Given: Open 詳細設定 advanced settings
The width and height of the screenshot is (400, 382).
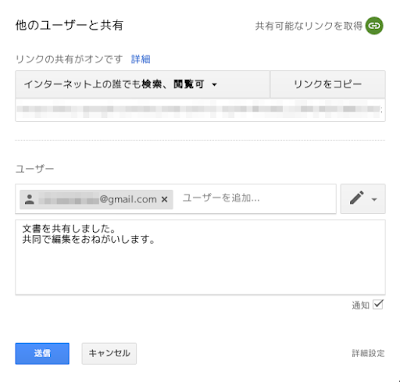Looking at the screenshot, I should [368, 353].
